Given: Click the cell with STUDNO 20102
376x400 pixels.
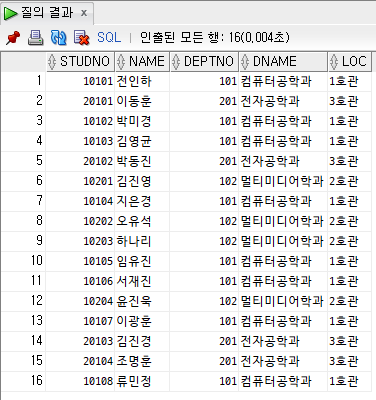Looking at the screenshot, I should (x=80, y=161).
